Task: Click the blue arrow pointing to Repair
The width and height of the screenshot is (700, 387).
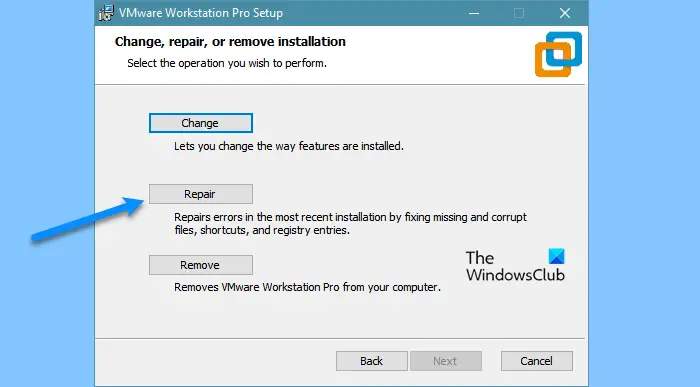Action: (x=88, y=220)
